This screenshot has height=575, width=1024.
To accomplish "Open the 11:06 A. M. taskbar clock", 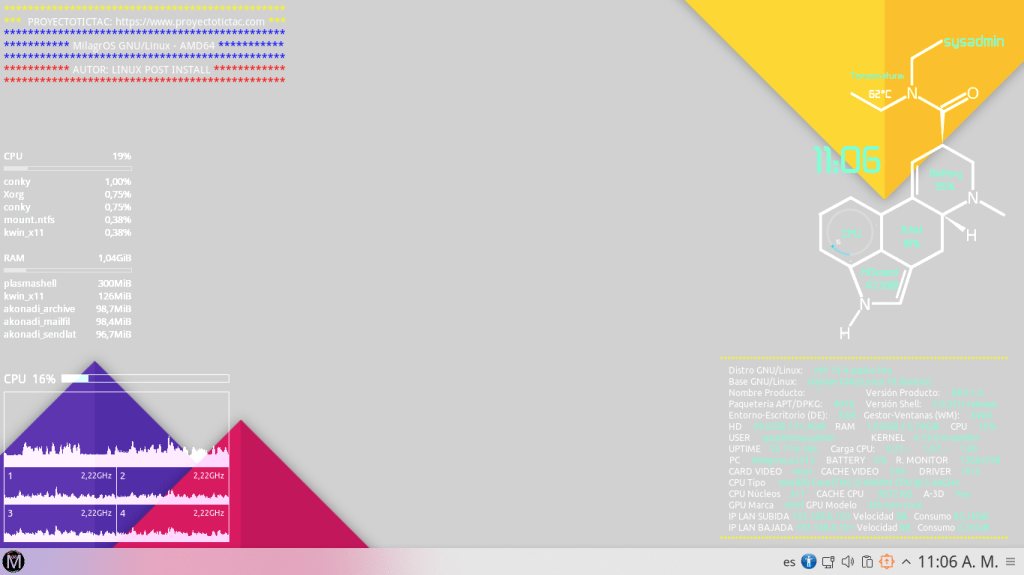I will click(956, 561).
